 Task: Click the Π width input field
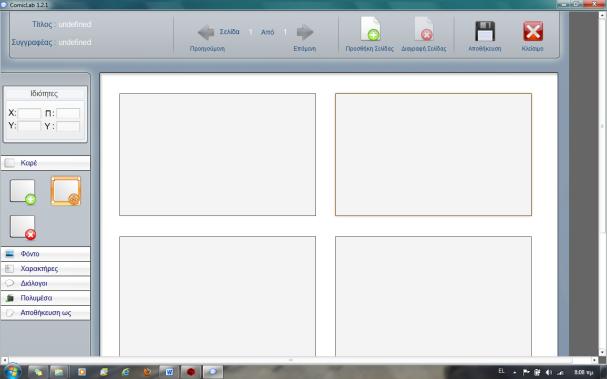[x=68, y=113]
